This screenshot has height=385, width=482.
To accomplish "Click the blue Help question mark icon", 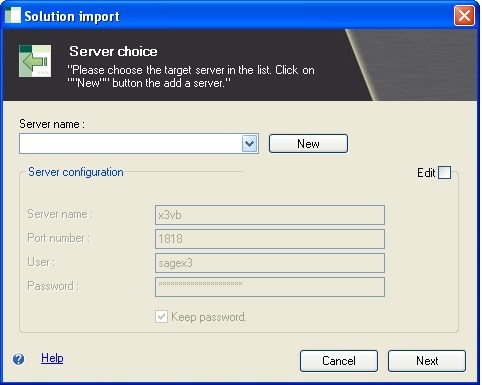I will click(x=19, y=359).
